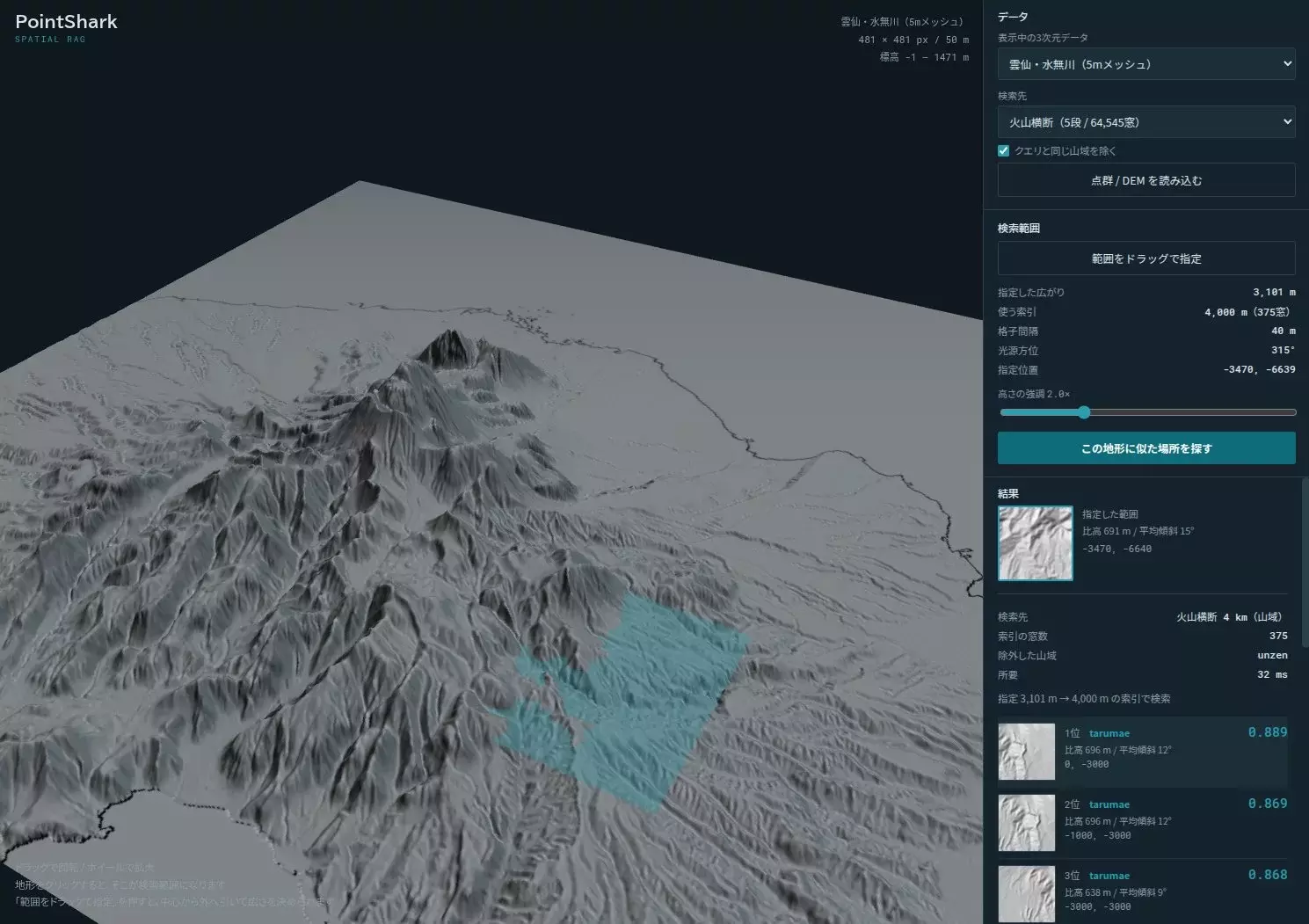Click the 使う索引 value 4,000 m (375窓)
This screenshot has width=1309, height=924.
tap(1249, 312)
